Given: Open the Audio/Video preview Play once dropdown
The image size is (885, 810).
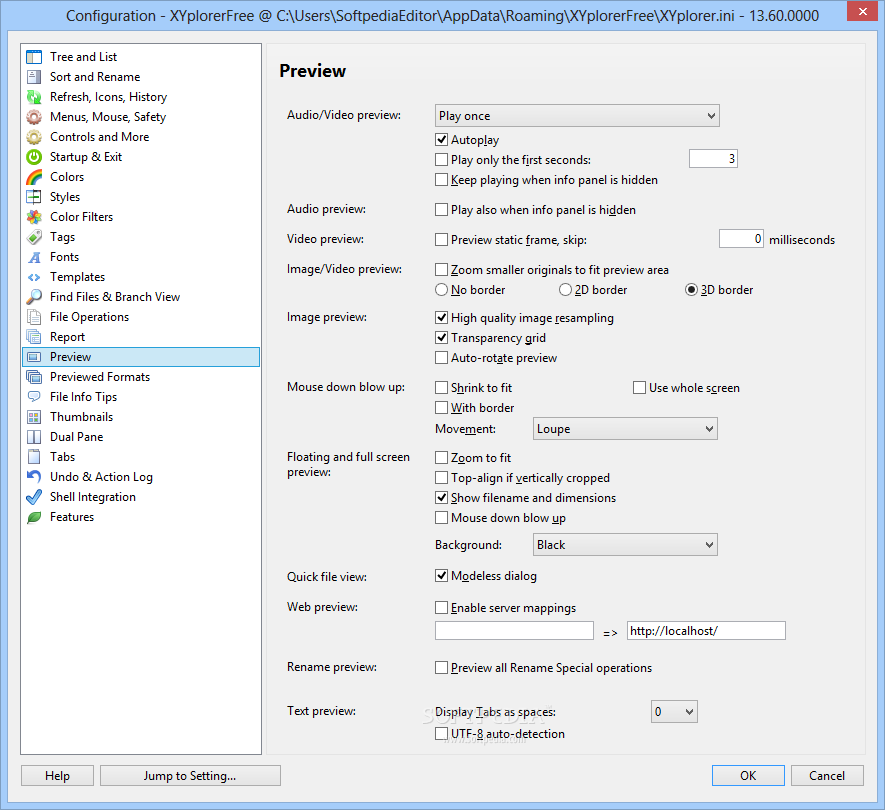Looking at the screenshot, I should pyautogui.click(x=577, y=116).
